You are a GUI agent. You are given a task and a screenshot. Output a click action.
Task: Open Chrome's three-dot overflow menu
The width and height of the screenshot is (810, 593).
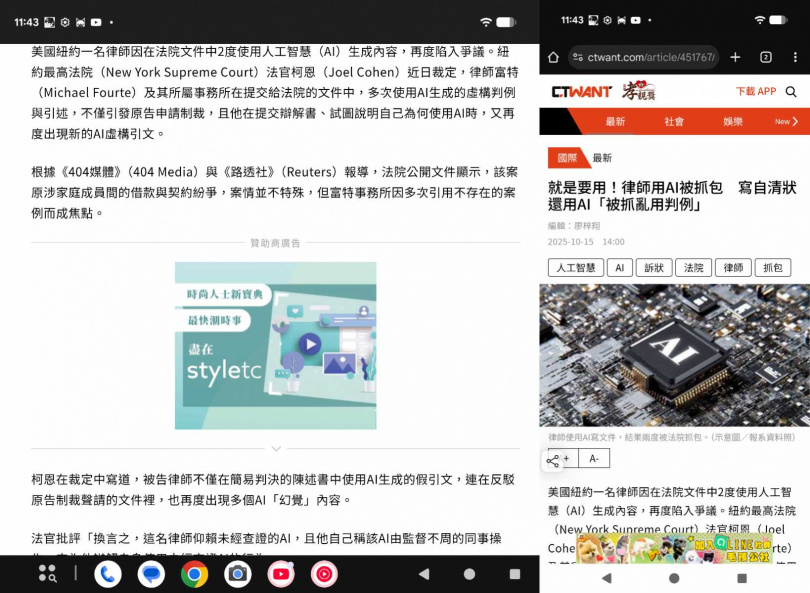point(795,57)
